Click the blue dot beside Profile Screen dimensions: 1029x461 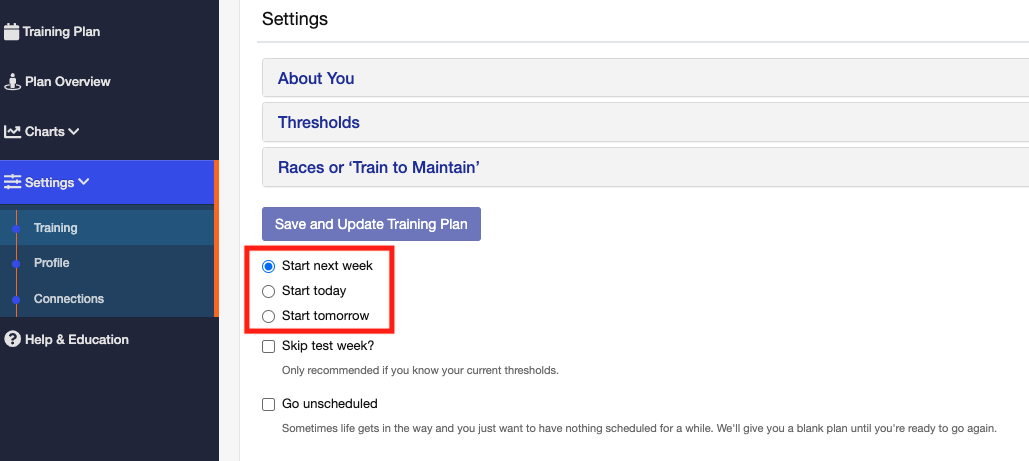click(x=17, y=263)
